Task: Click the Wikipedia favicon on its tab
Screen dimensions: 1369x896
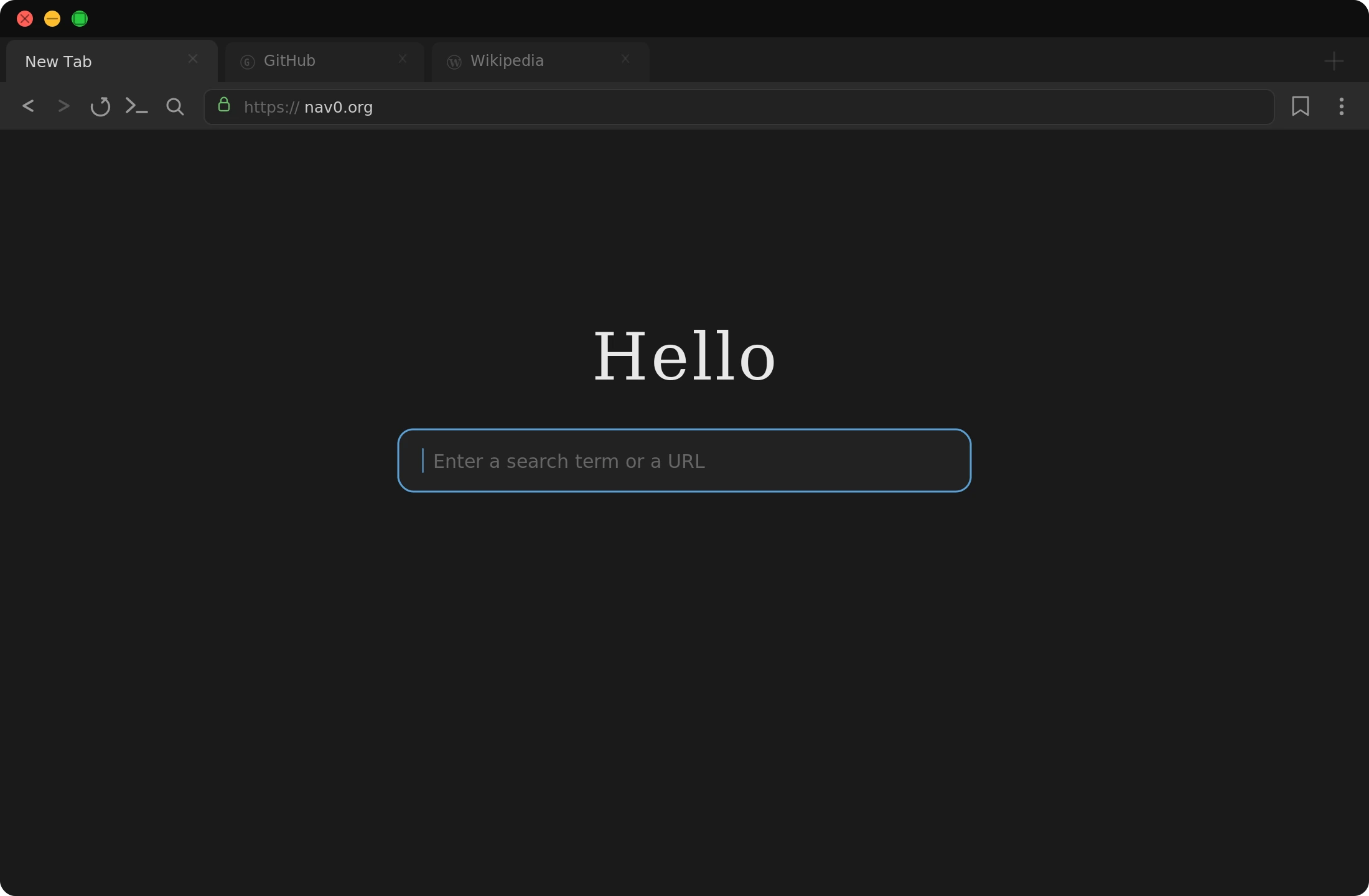Action: 453,62
